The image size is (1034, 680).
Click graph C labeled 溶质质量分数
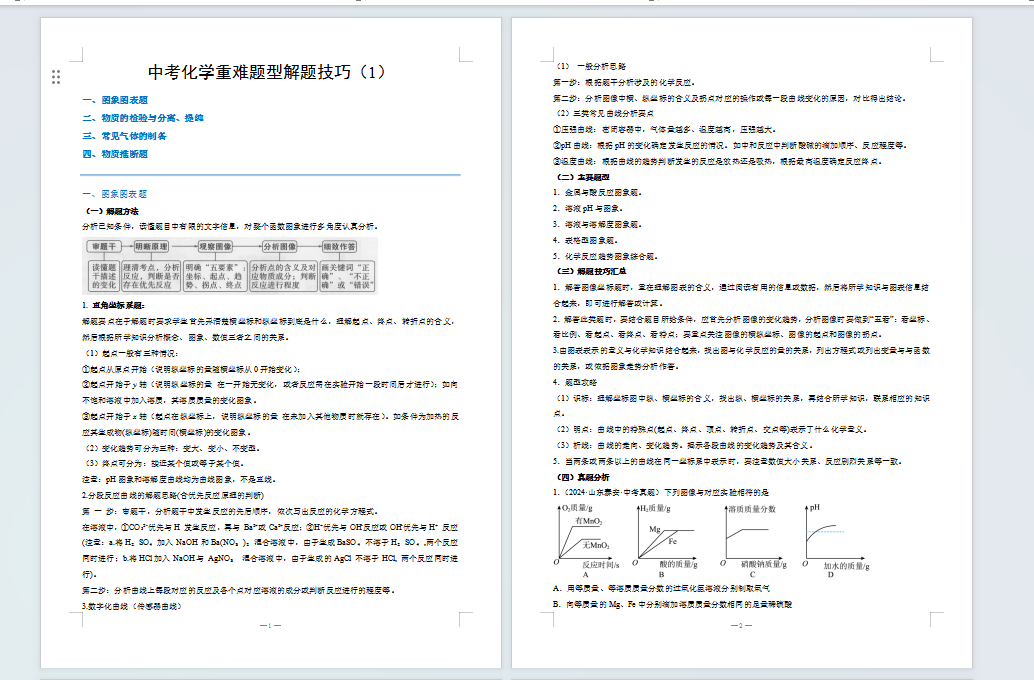point(753,540)
